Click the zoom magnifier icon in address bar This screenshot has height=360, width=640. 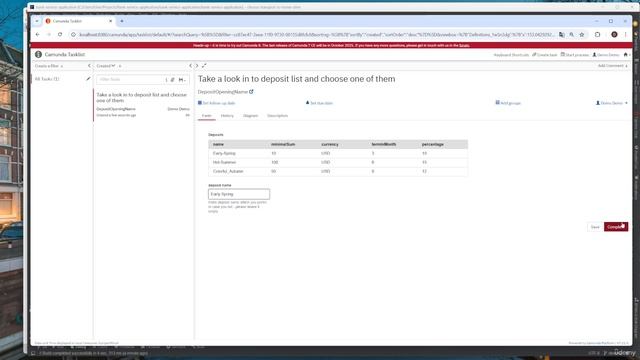coord(572,35)
